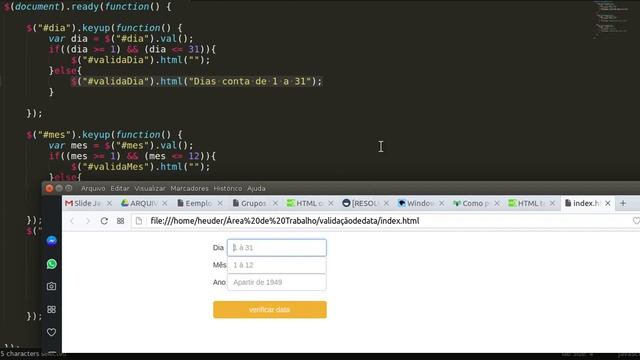Open the Editar menu
The width and height of the screenshot is (640, 360).
(x=120, y=189)
